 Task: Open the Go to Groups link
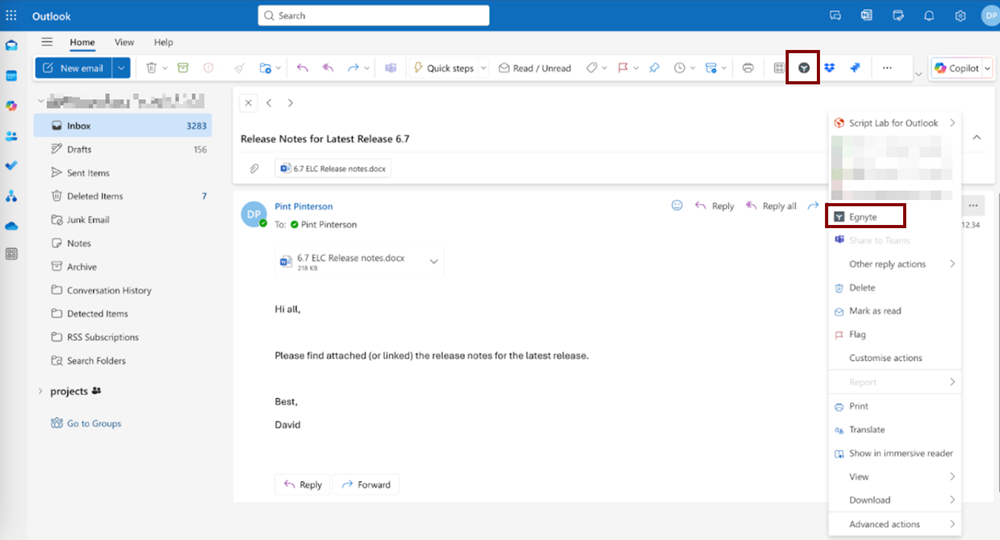click(x=93, y=424)
